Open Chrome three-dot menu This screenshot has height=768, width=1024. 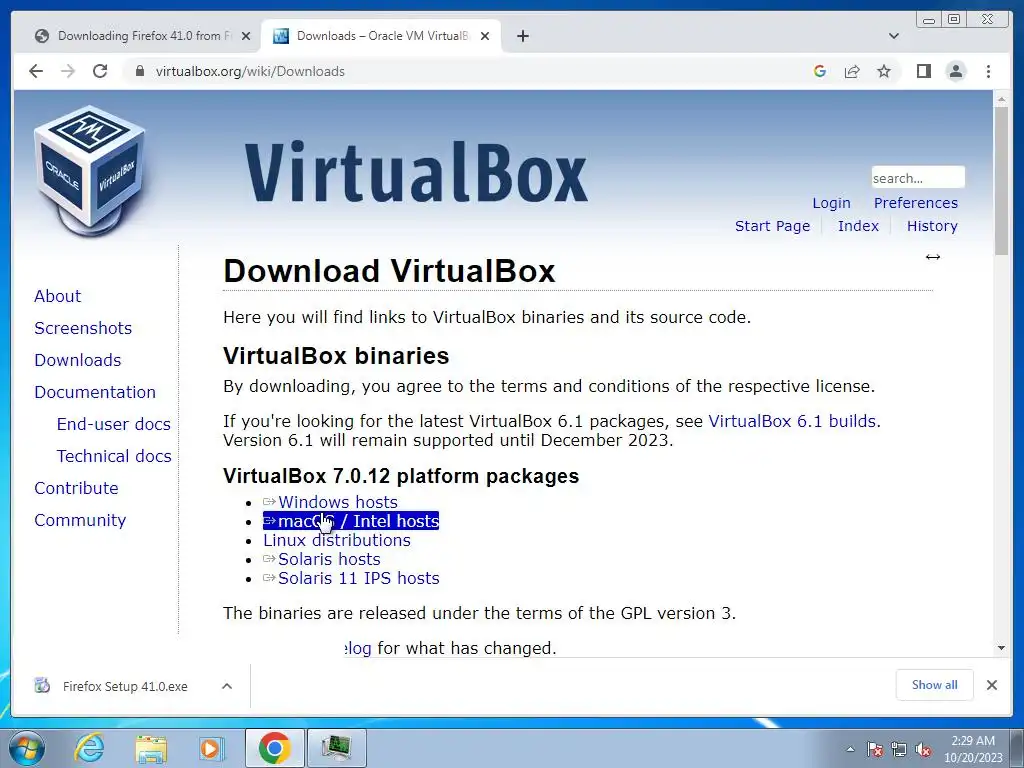point(988,71)
